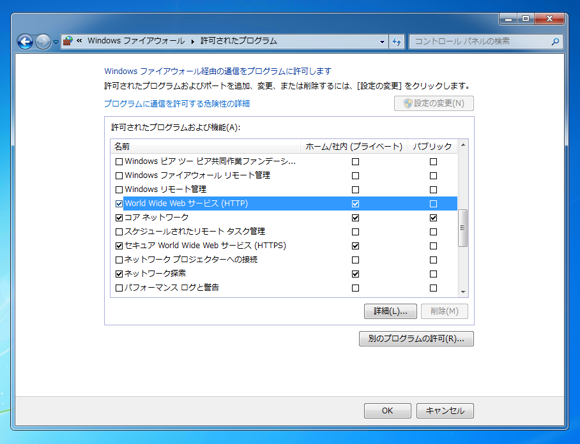Uncheck World Wide Web サービス (HTTP) name checkbox
Image resolution: width=580 pixels, height=444 pixels.
pos(119,204)
